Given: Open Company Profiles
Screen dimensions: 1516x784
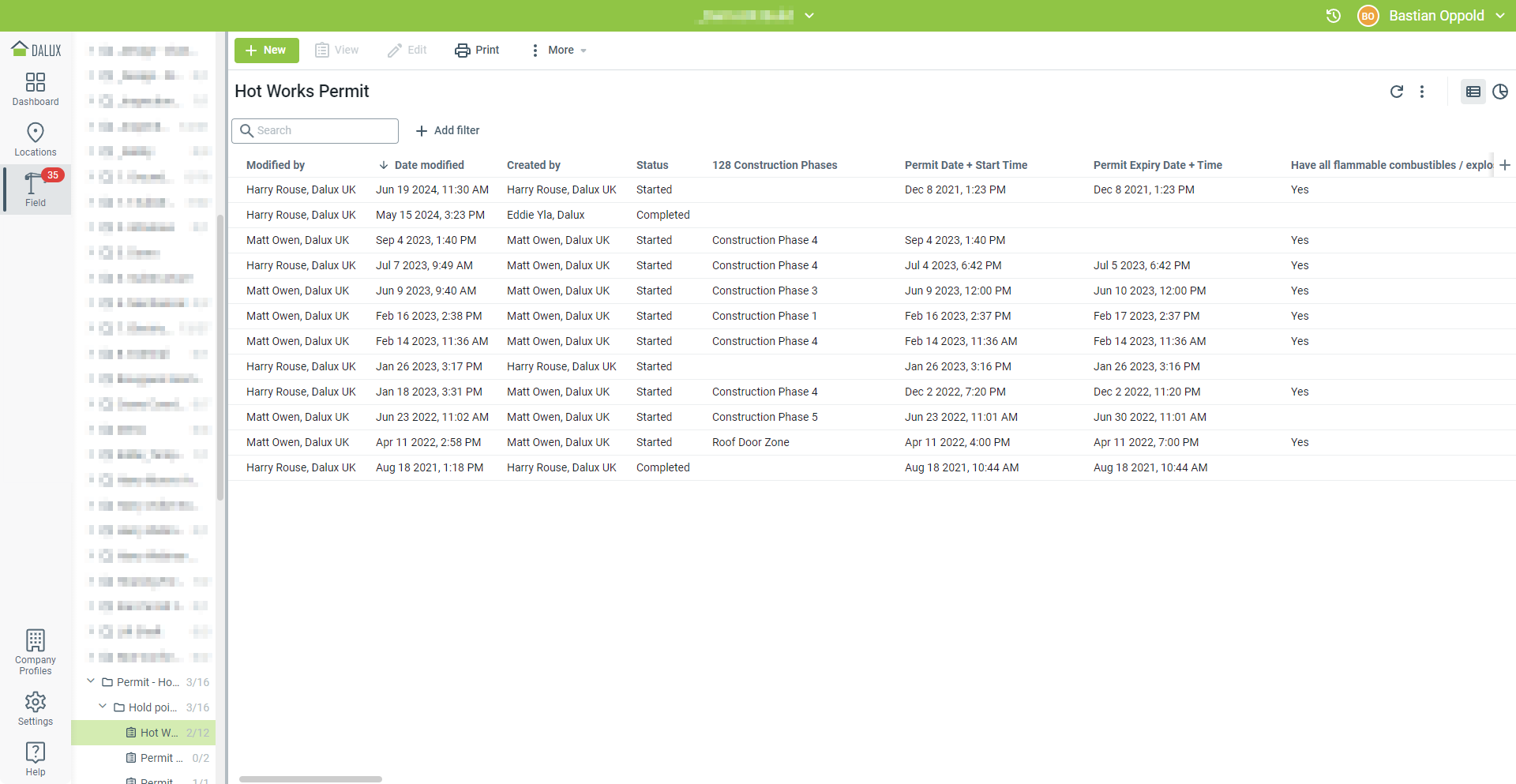Looking at the screenshot, I should pos(36,652).
